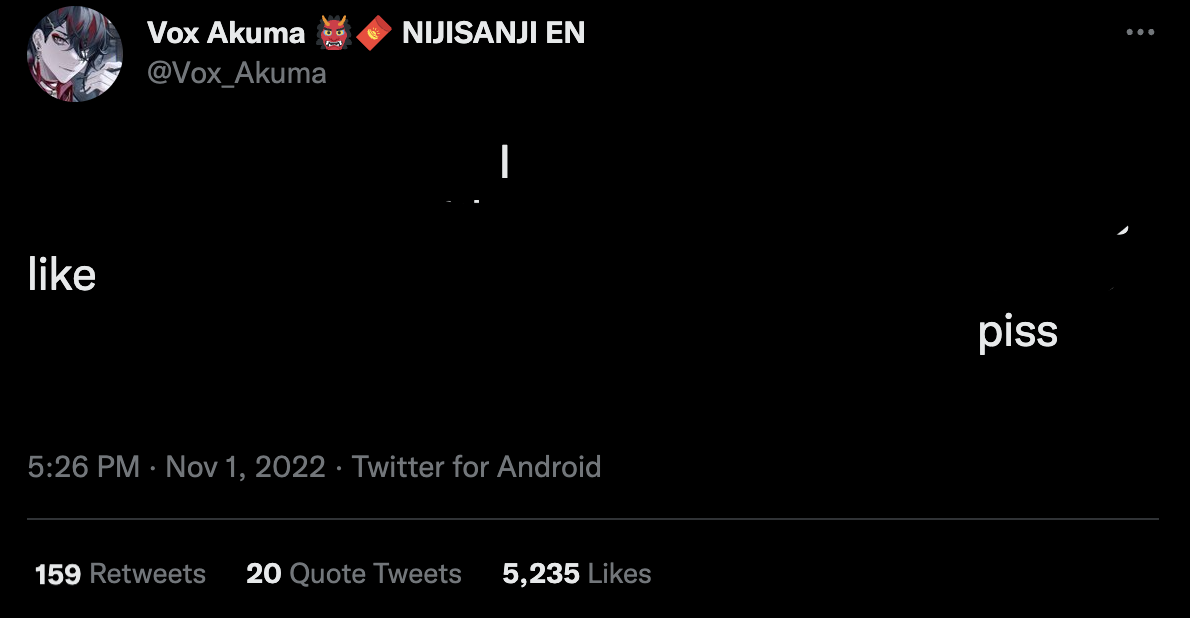The image size is (1190, 618).
Task: Open the Twitter for Android source link
Action: coord(476,466)
